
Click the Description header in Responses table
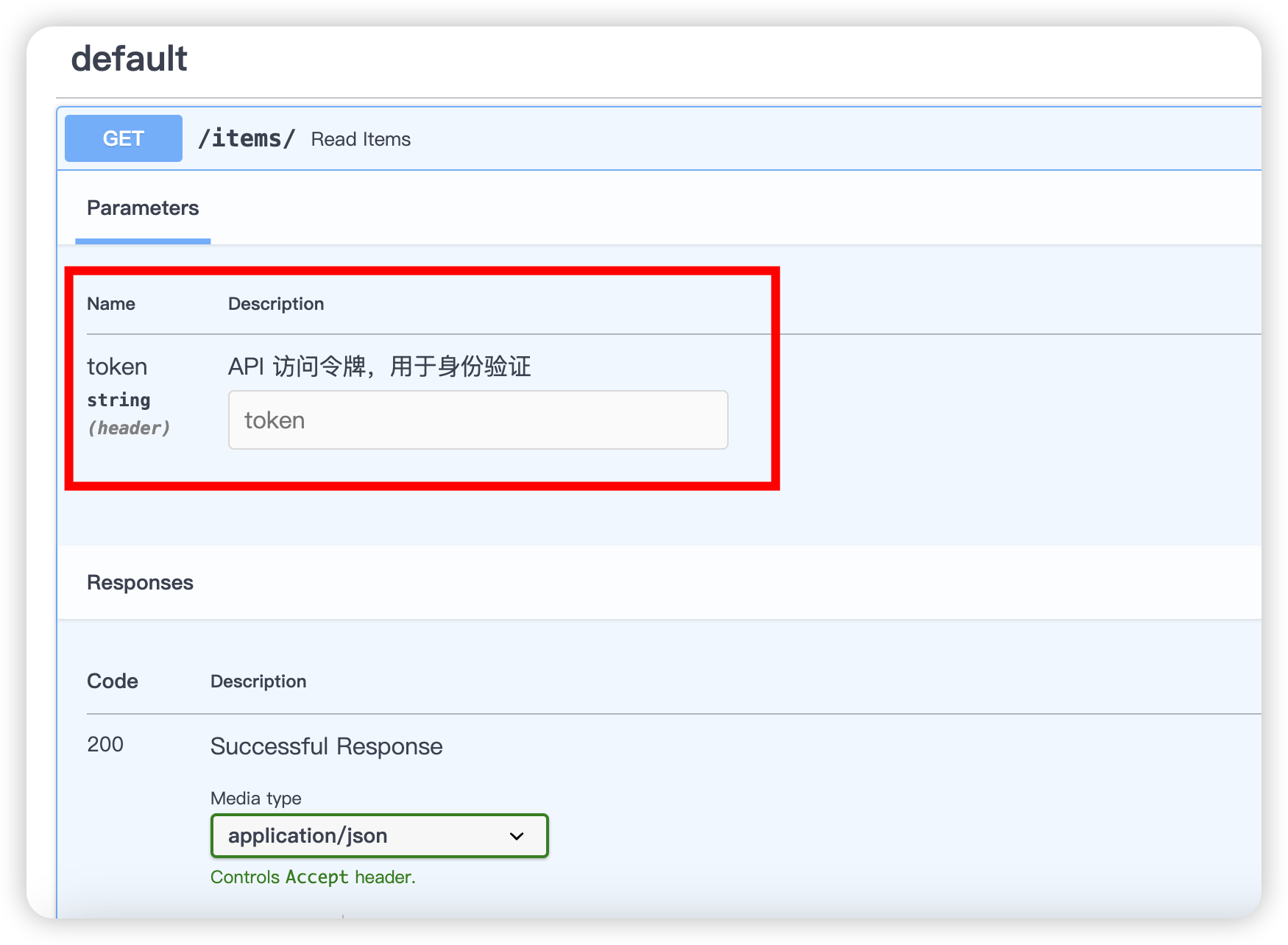coord(258,682)
